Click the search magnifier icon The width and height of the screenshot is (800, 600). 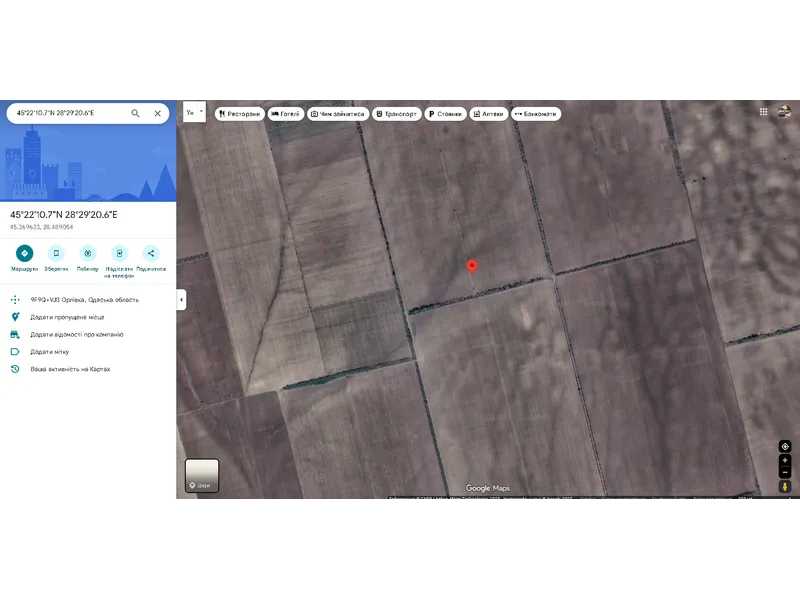[x=135, y=113]
